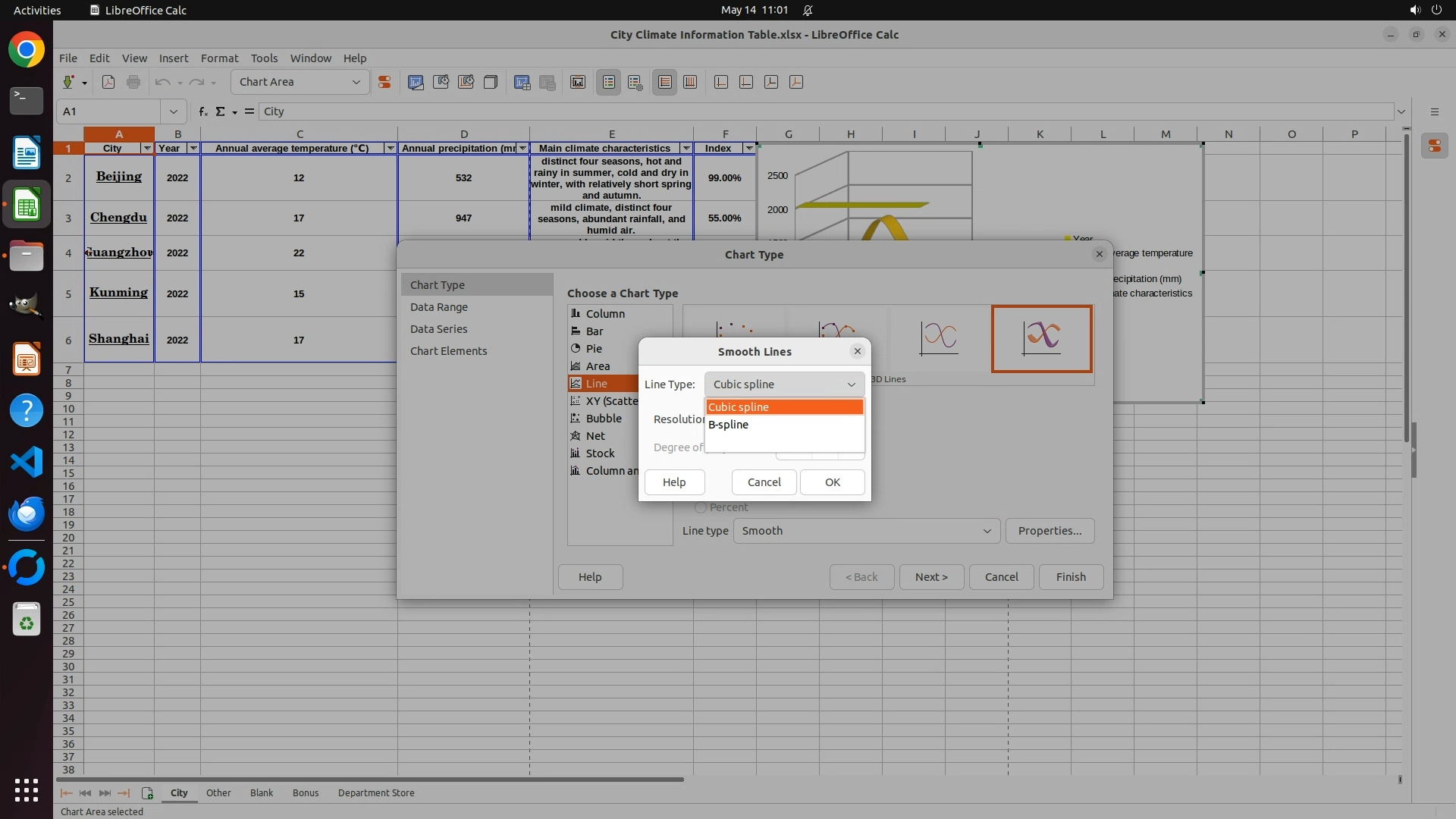
Task: Select the Percent radio button
Action: [701, 507]
